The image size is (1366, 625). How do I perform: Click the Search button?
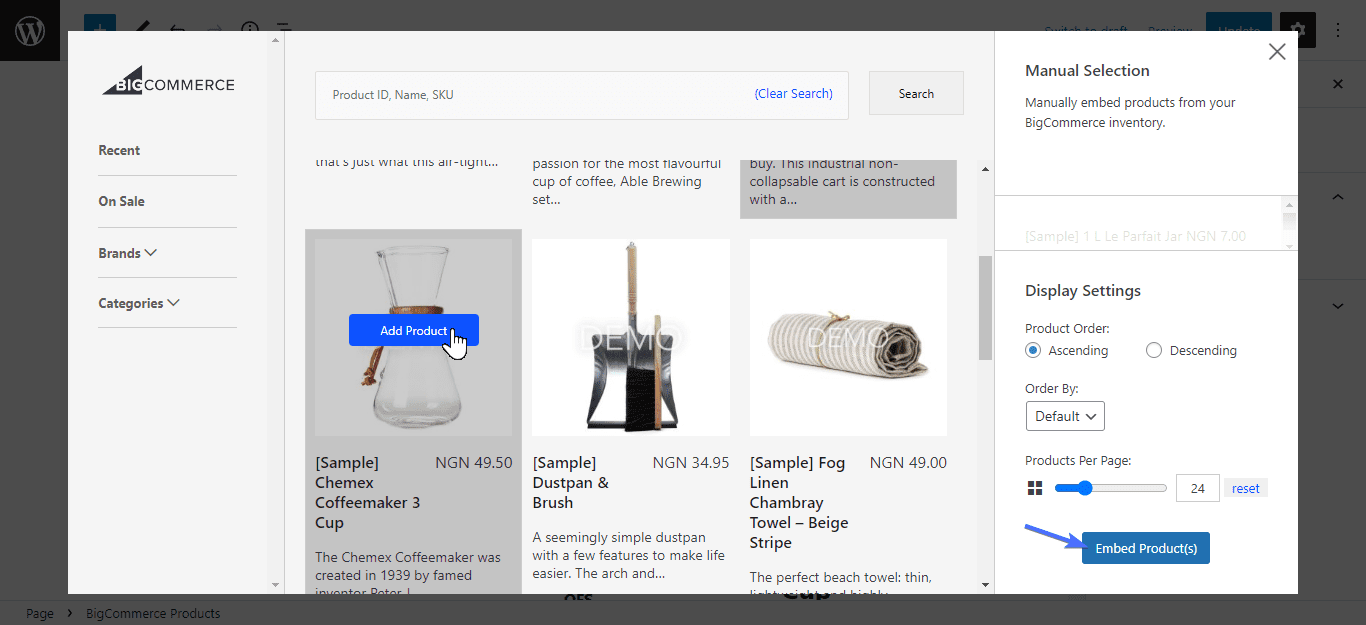[x=916, y=93]
